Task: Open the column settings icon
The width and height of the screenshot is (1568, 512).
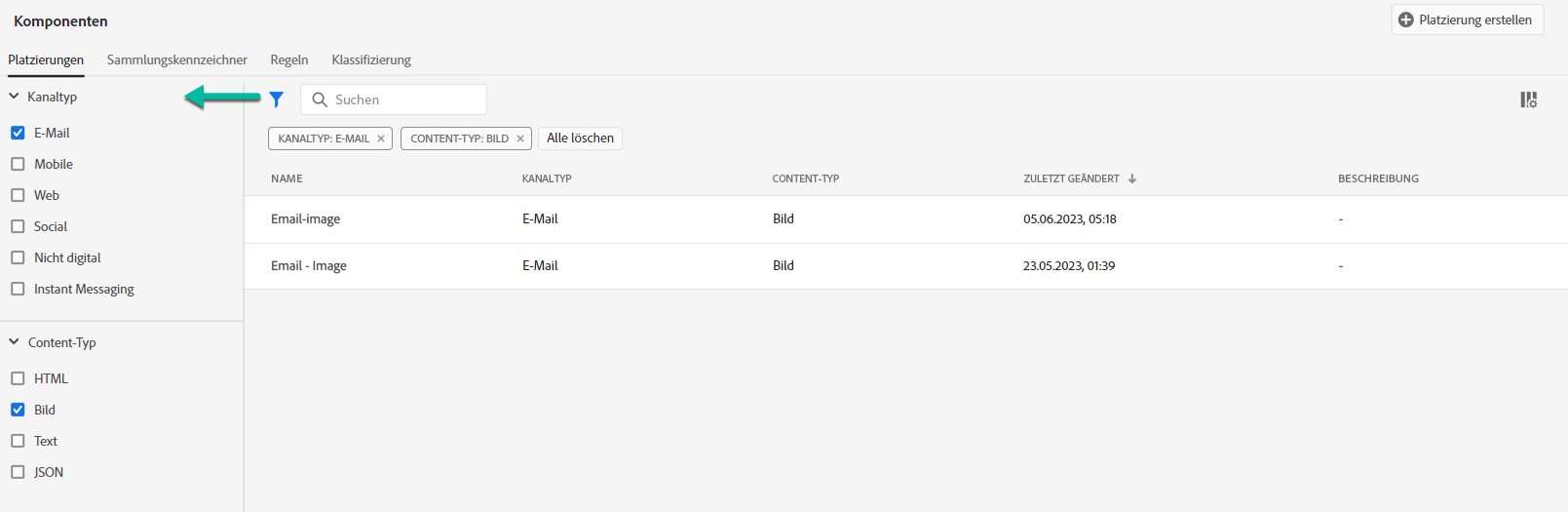Action: [x=1528, y=99]
